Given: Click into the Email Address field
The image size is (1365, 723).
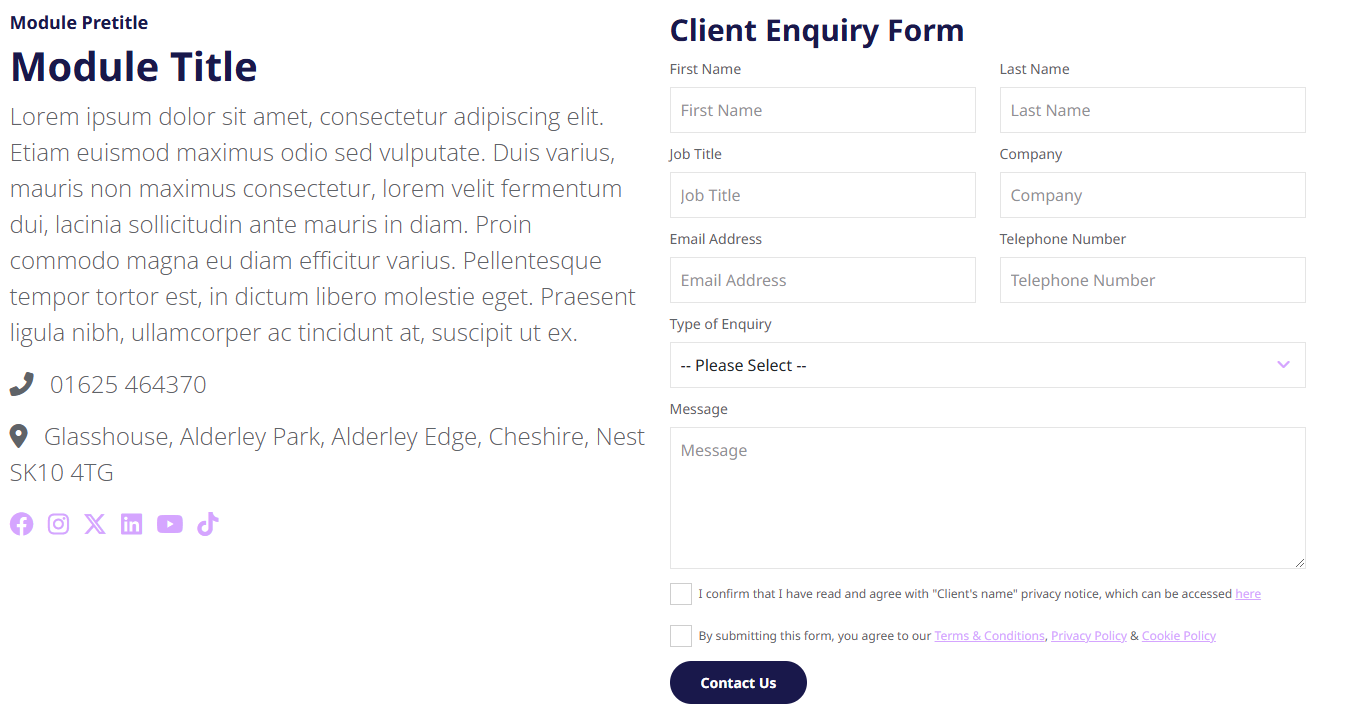Looking at the screenshot, I should coord(823,280).
